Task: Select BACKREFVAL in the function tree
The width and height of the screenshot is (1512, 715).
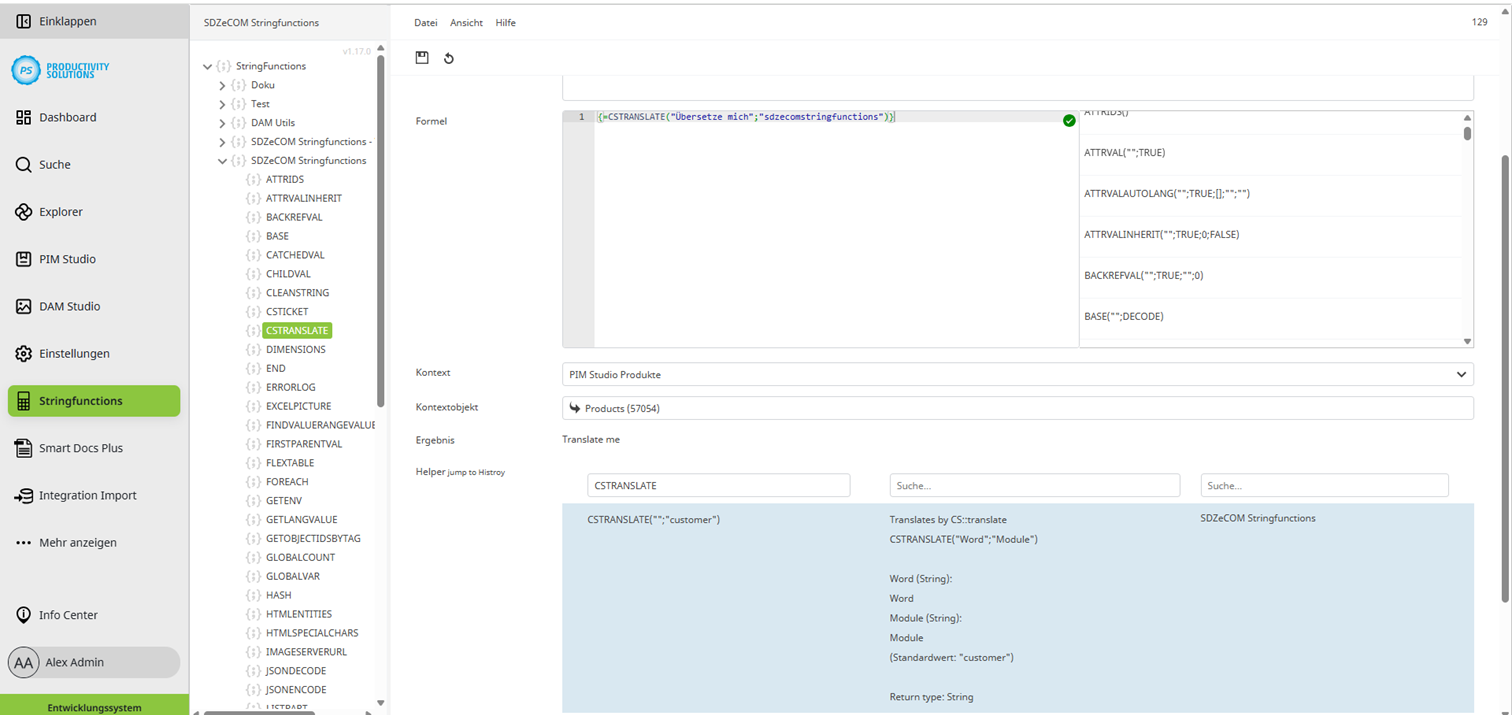Action: pos(294,217)
